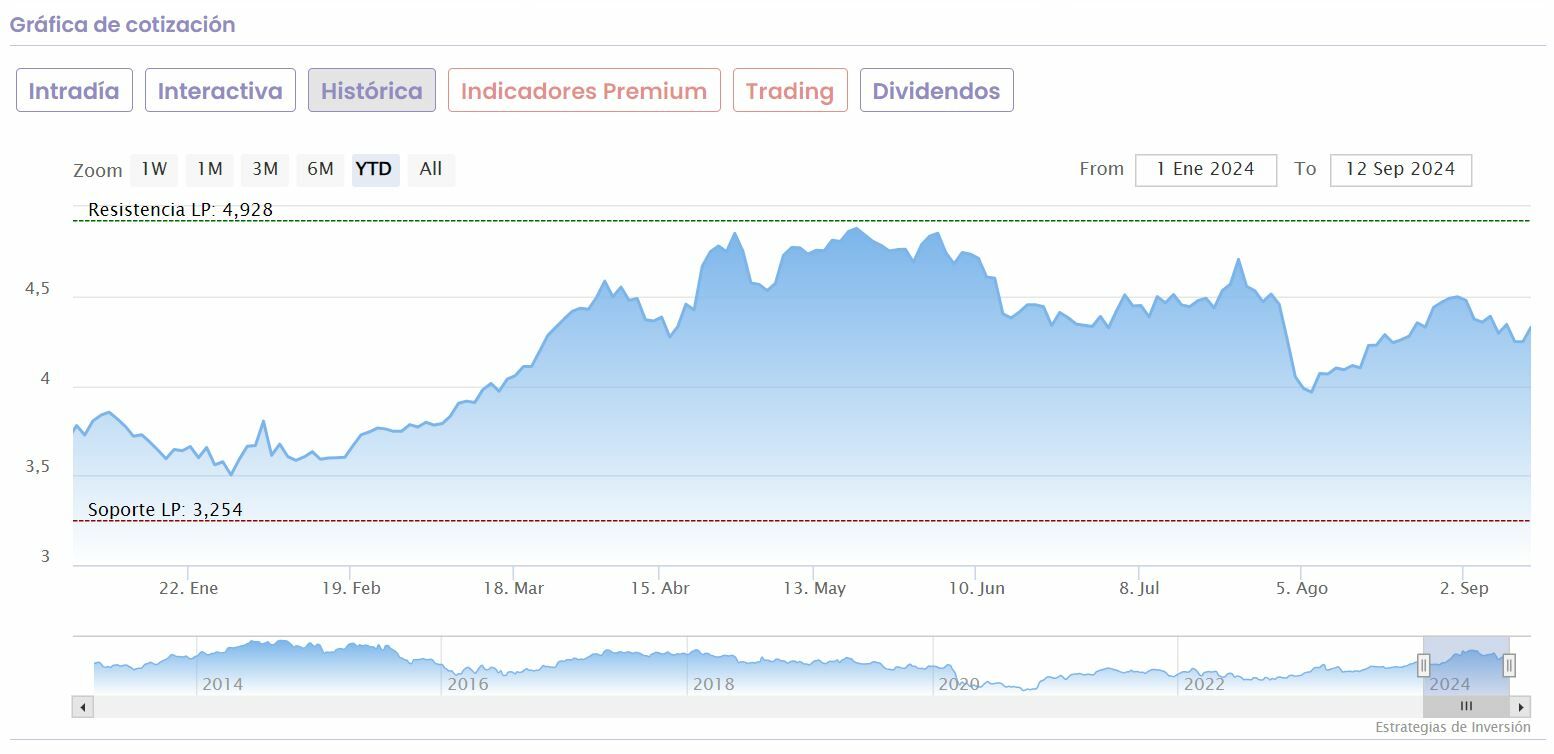Click the From date field

(x=1205, y=170)
